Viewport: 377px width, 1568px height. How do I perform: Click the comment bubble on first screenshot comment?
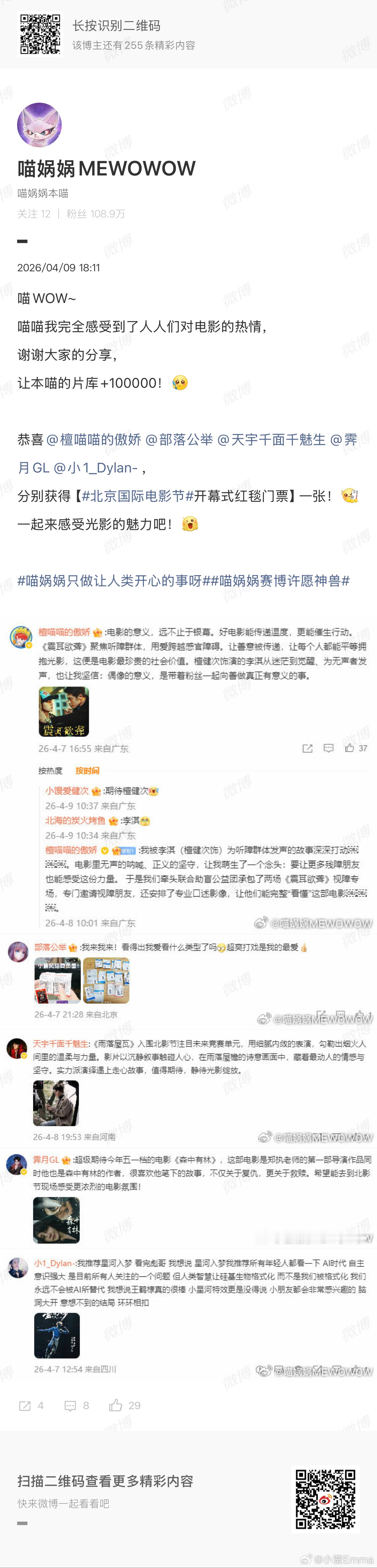coord(328,748)
